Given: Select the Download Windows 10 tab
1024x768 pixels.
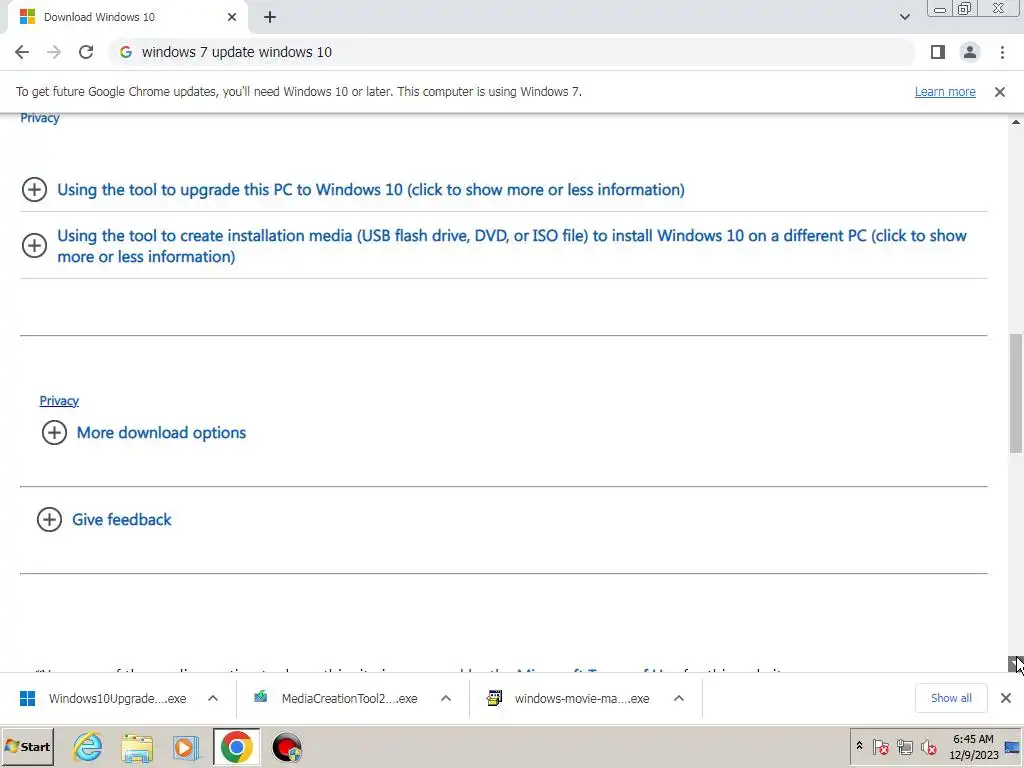Looking at the screenshot, I should [127, 17].
